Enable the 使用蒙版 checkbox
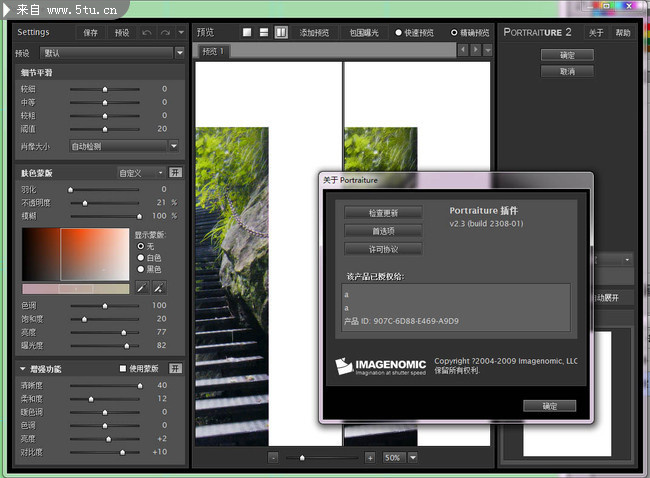 coord(123,369)
